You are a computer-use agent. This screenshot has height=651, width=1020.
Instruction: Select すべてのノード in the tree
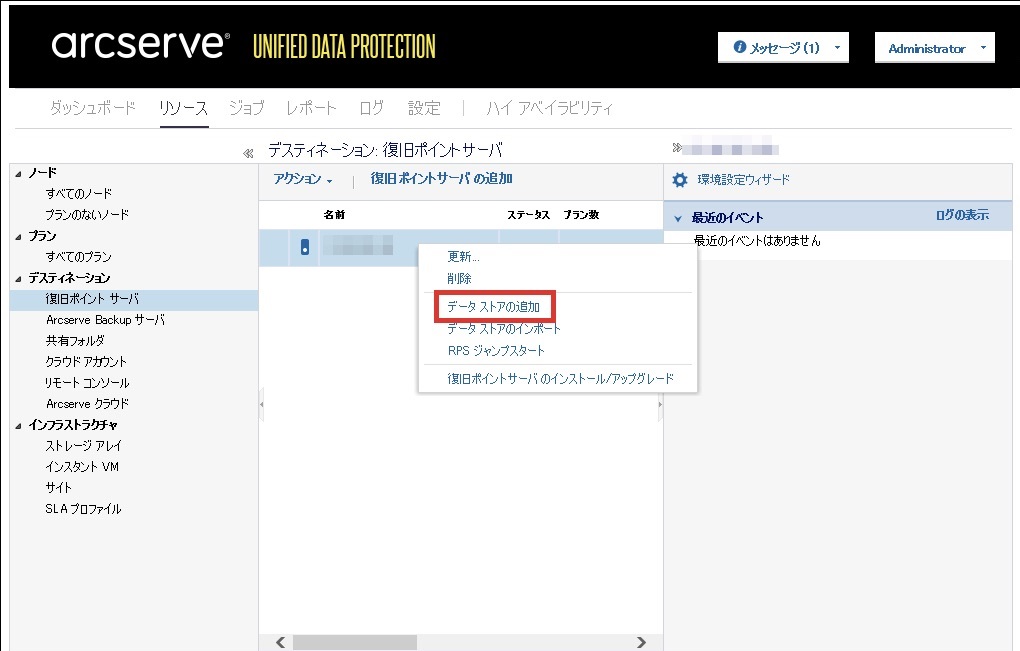point(79,194)
